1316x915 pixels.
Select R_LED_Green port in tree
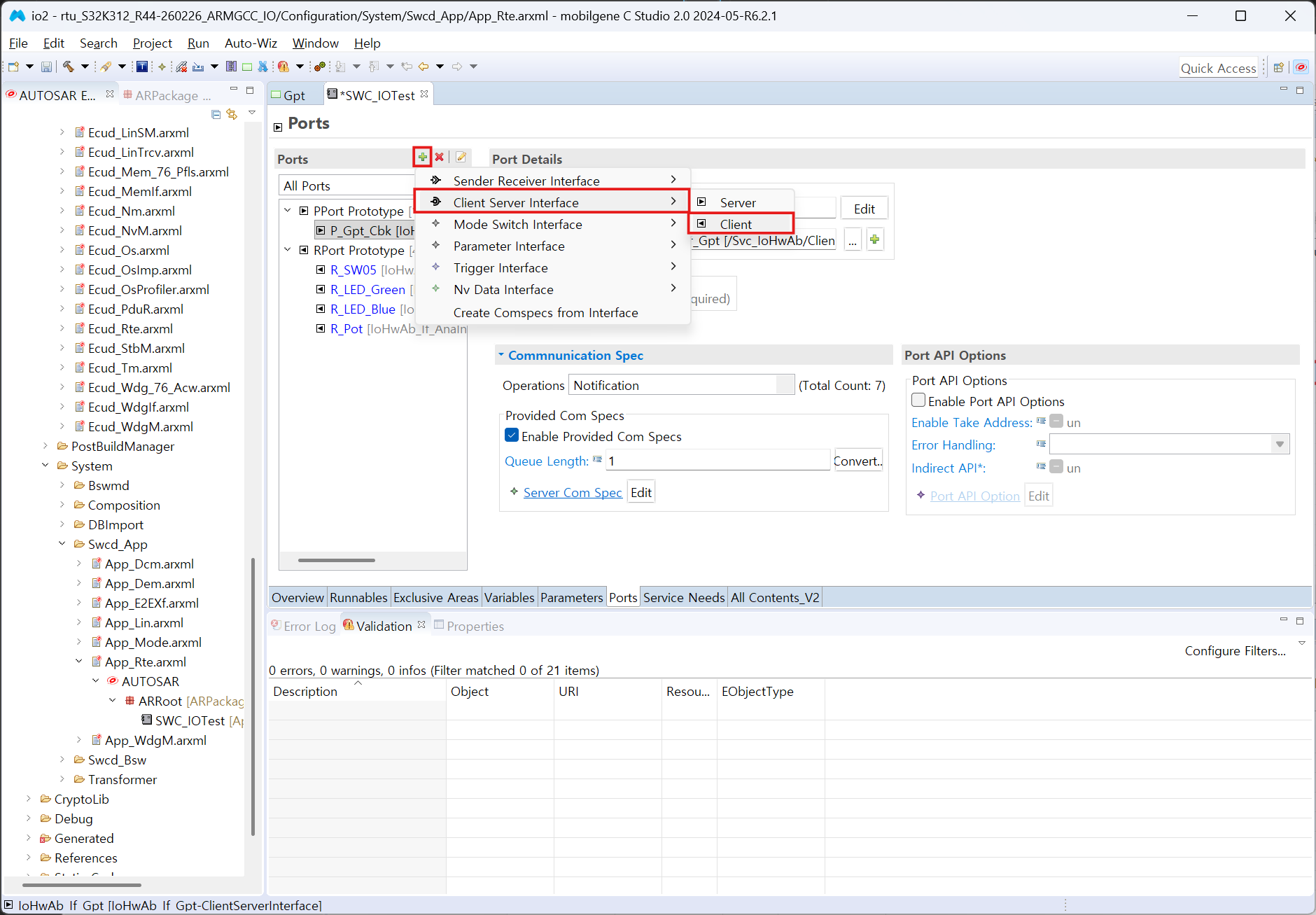tap(367, 289)
